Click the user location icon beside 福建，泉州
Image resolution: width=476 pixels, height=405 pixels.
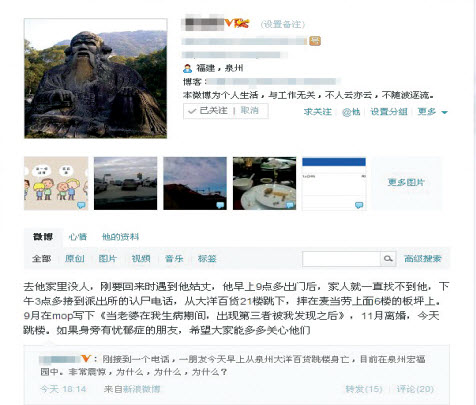[188, 68]
